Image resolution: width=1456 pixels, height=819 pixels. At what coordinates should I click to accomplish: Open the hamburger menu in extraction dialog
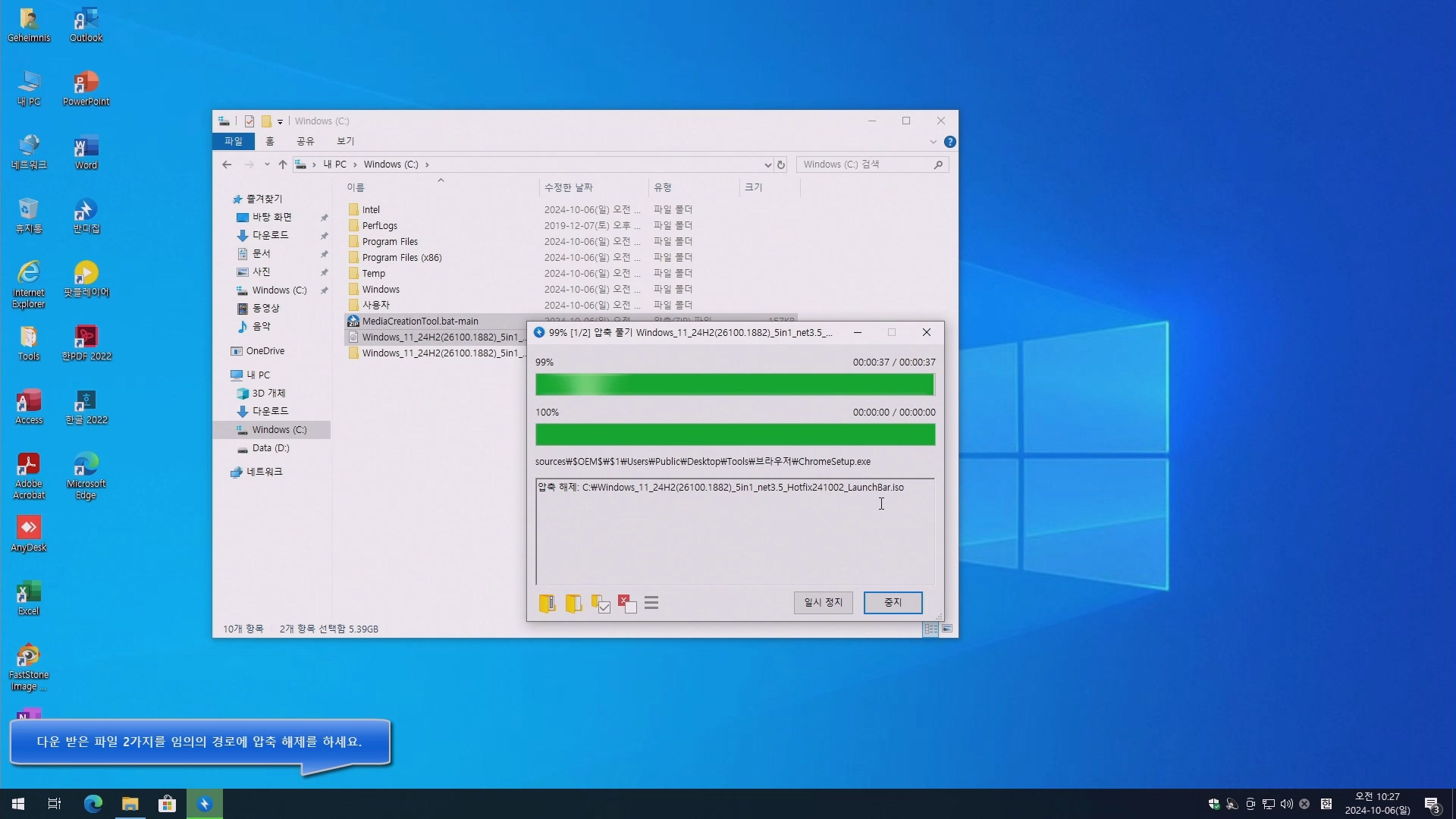point(651,604)
